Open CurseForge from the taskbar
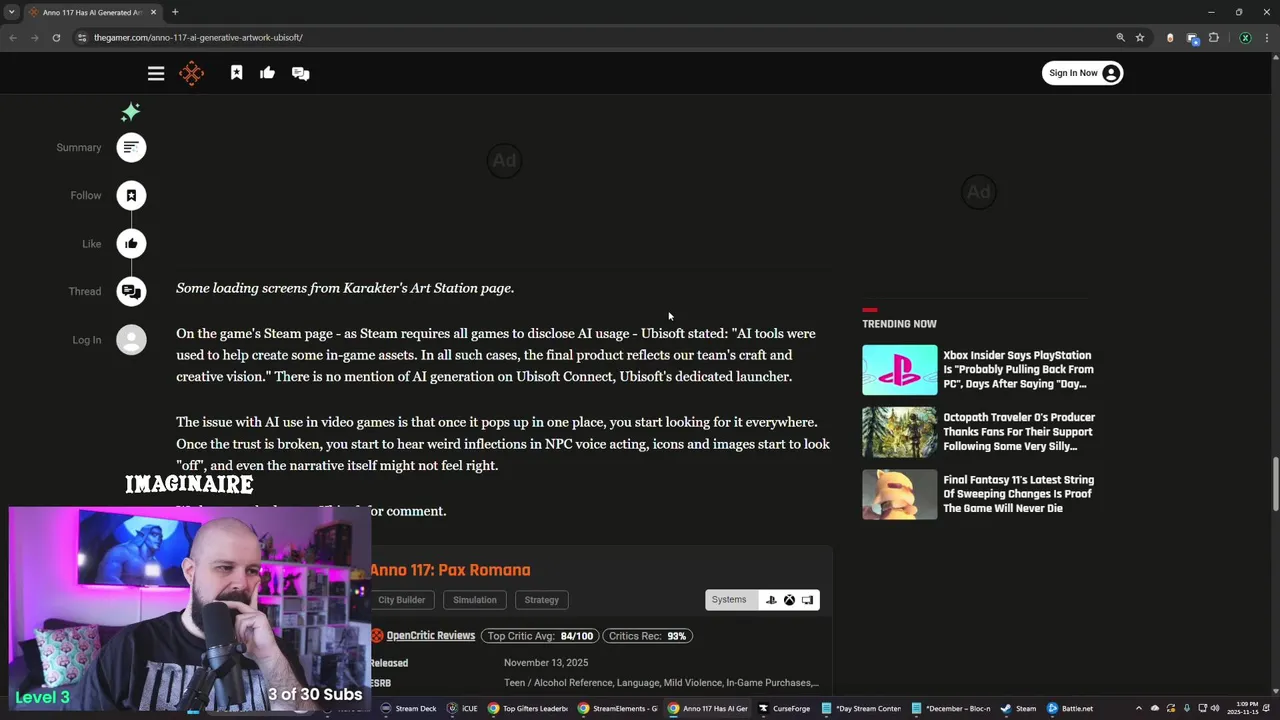This screenshot has height=720, width=1280. coord(784,708)
